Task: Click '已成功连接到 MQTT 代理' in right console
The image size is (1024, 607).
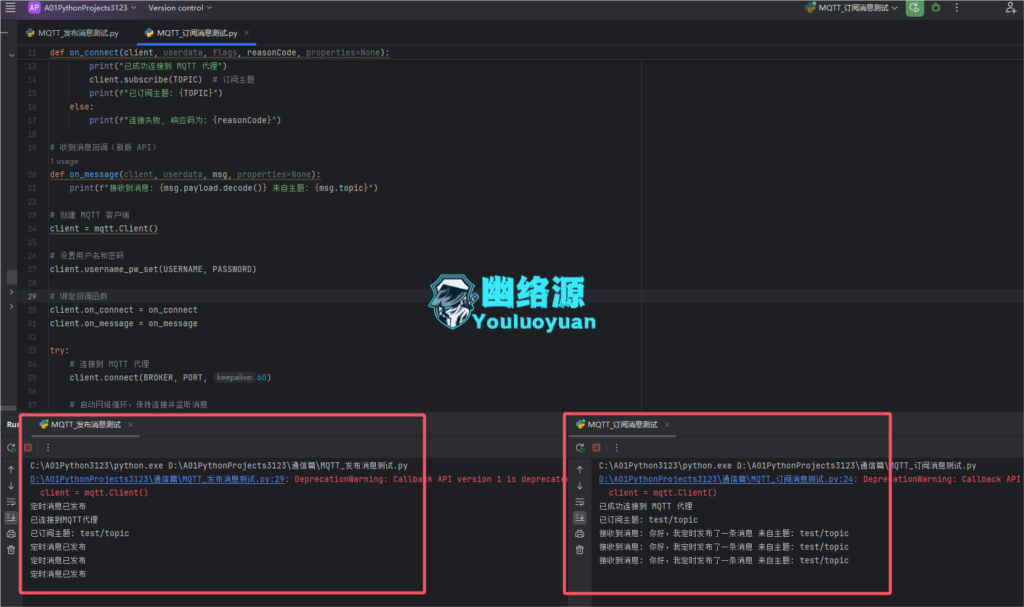Action: click(646, 506)
